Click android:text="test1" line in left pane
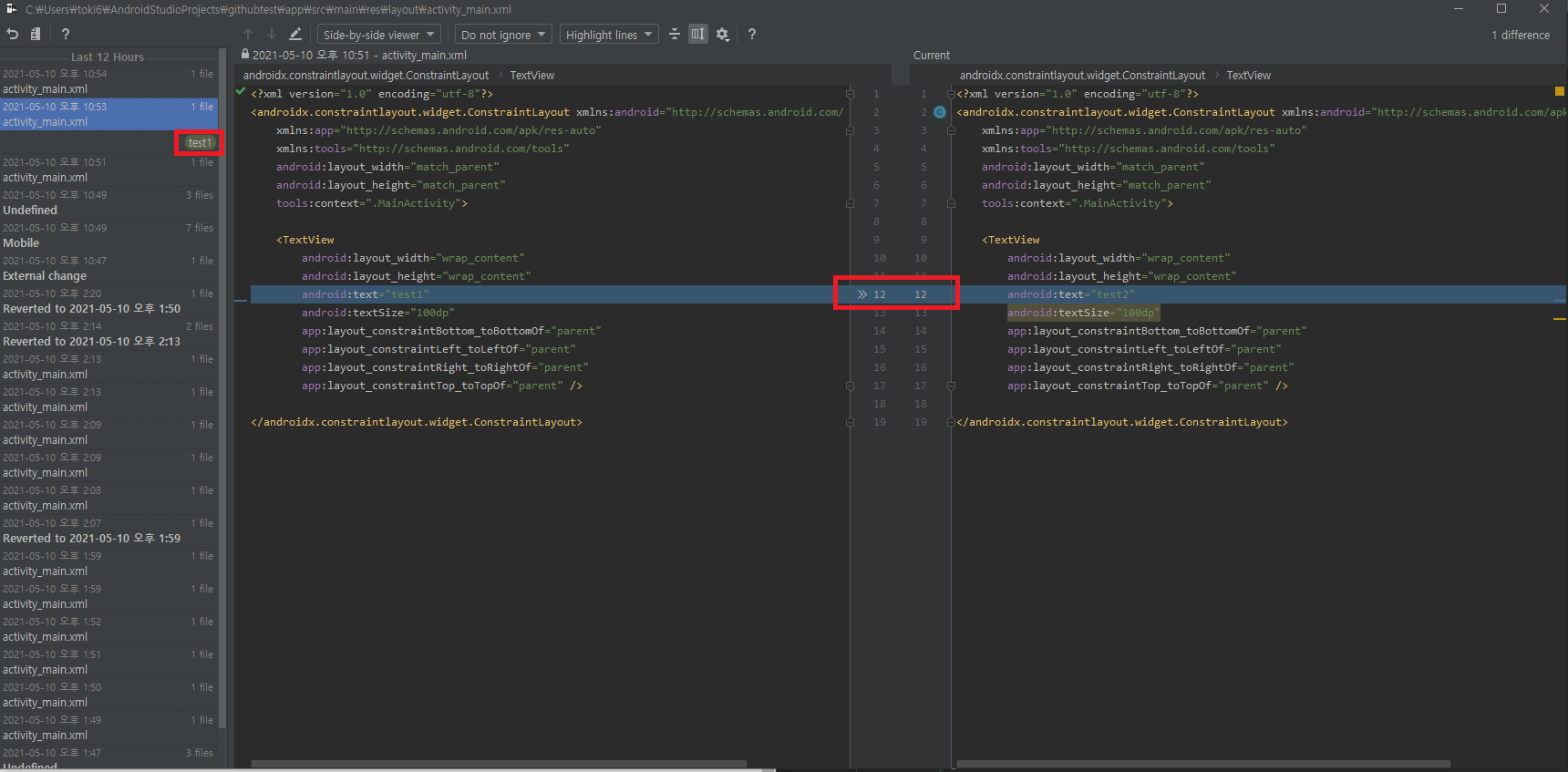Viewport: 1568px width, 772px height. tap(365, 294)
